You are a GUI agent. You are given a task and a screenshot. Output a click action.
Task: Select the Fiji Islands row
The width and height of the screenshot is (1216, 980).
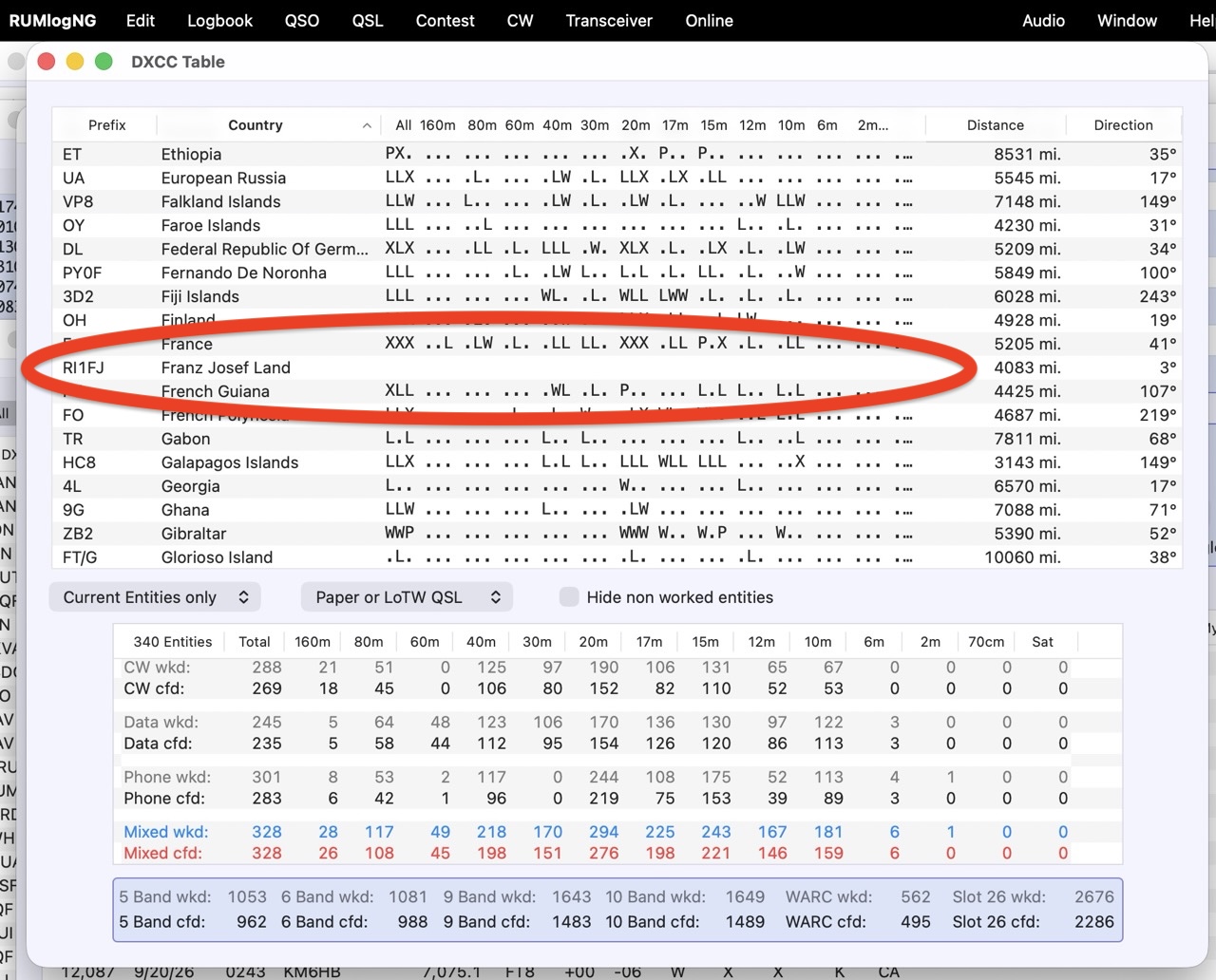[x=617, y=296]
